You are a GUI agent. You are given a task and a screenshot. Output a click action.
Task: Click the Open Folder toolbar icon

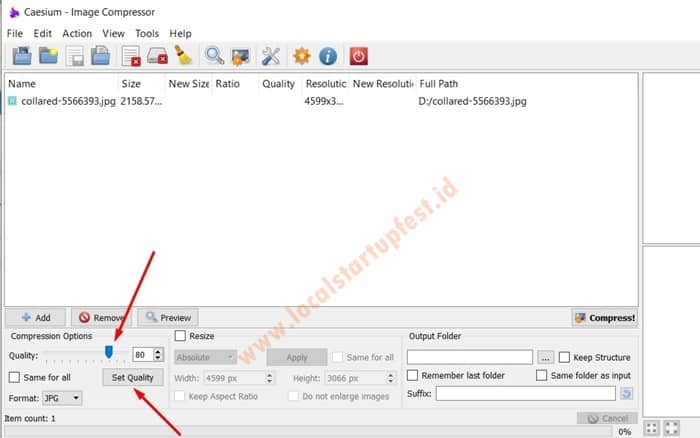pos(48,56)
